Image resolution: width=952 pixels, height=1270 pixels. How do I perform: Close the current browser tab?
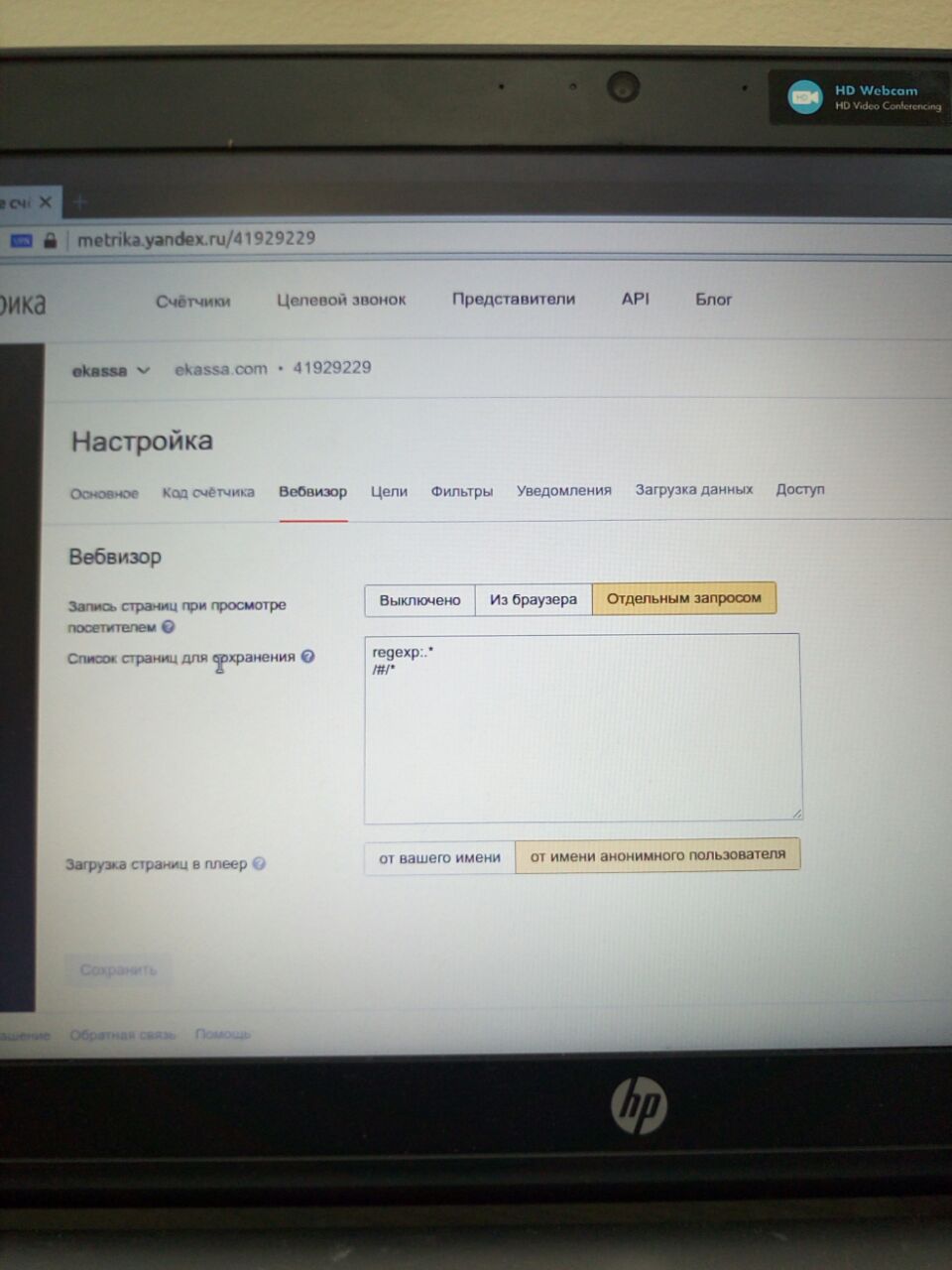pyautogui.click(x=46, y=201)
